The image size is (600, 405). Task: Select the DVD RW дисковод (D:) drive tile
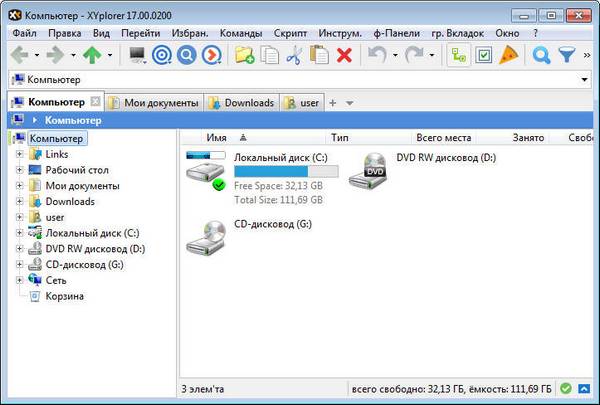pos(422,170)
